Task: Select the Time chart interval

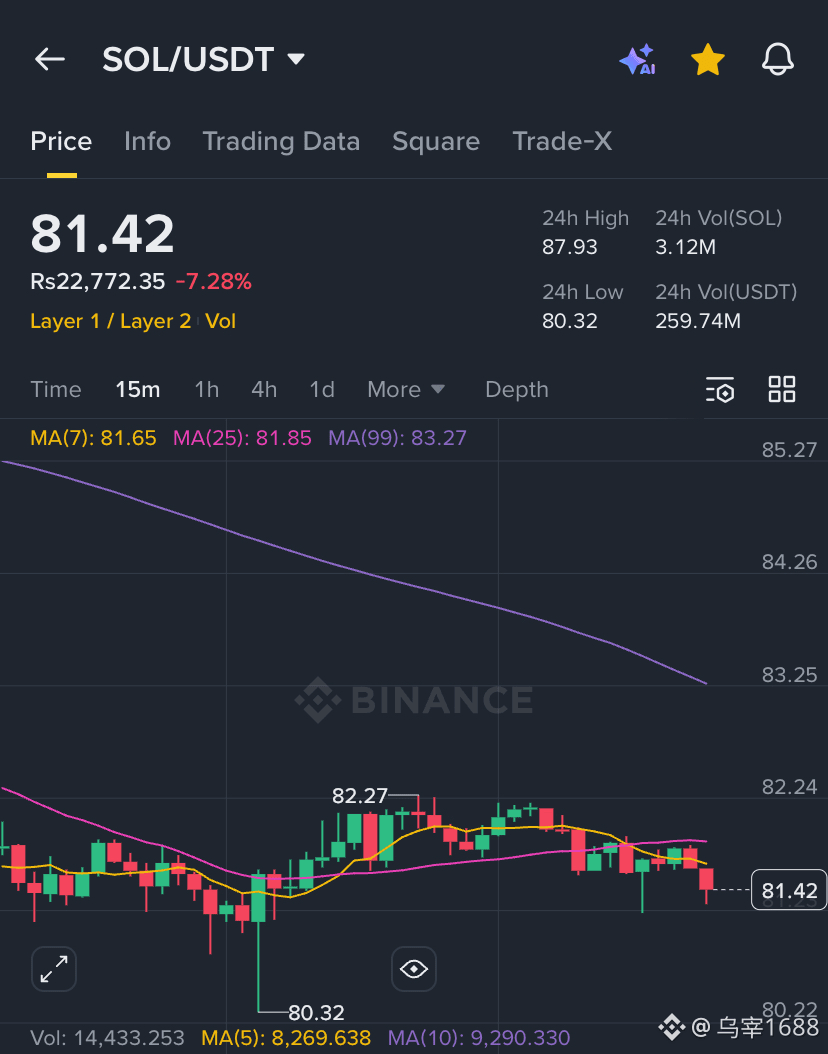Action: [x=56, y=389]
